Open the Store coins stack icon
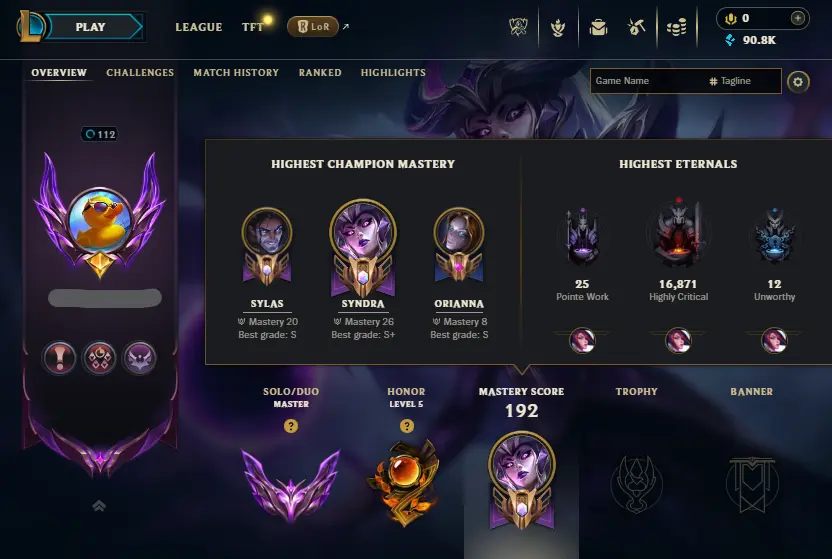The image size is (832, 559). pos(677,27)
